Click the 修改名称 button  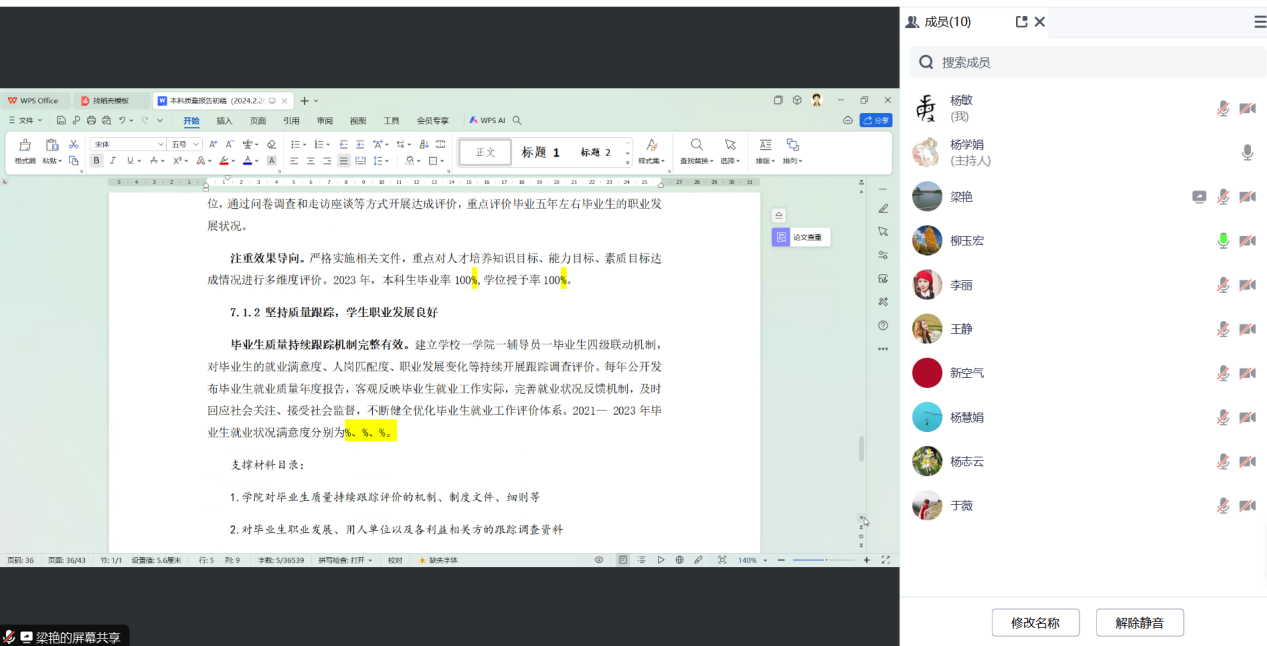click(x=1035, y=622)
